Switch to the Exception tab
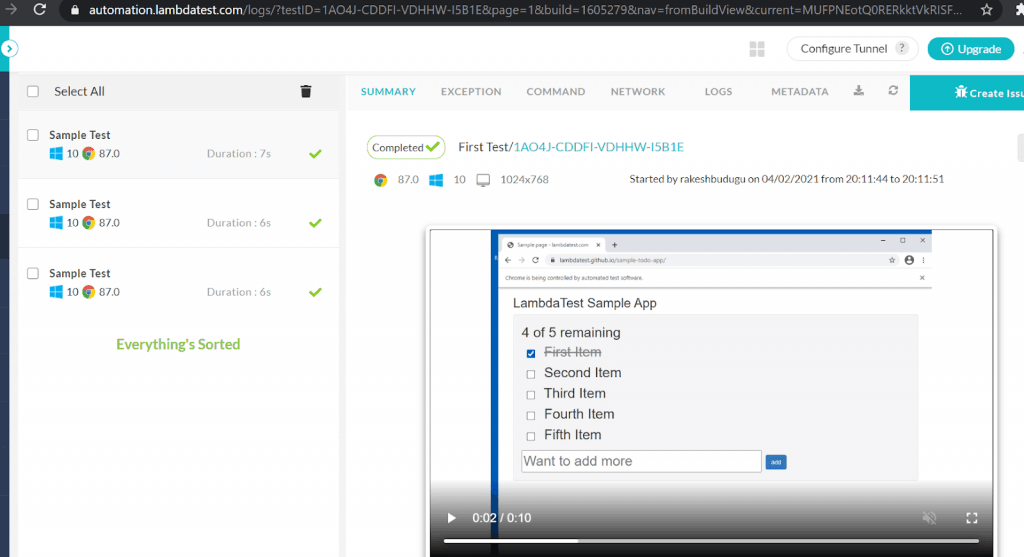Image resolution: width=1024 pixels, height=557 pixels. click(x=471, y=91)
